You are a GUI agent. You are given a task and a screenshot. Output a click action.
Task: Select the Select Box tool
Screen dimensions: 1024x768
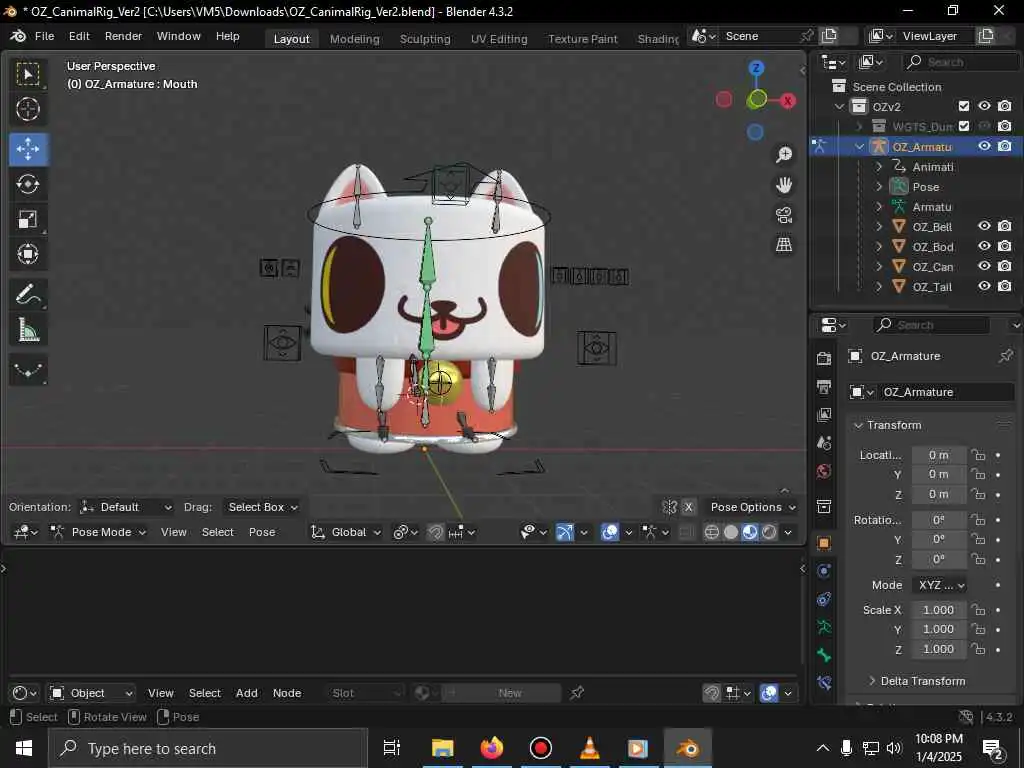[x=28, y=74]
